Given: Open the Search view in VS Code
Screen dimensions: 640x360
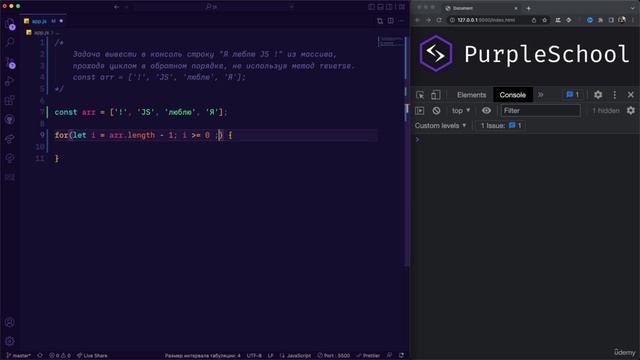Looking at the screenshot, I should [10, 42].
